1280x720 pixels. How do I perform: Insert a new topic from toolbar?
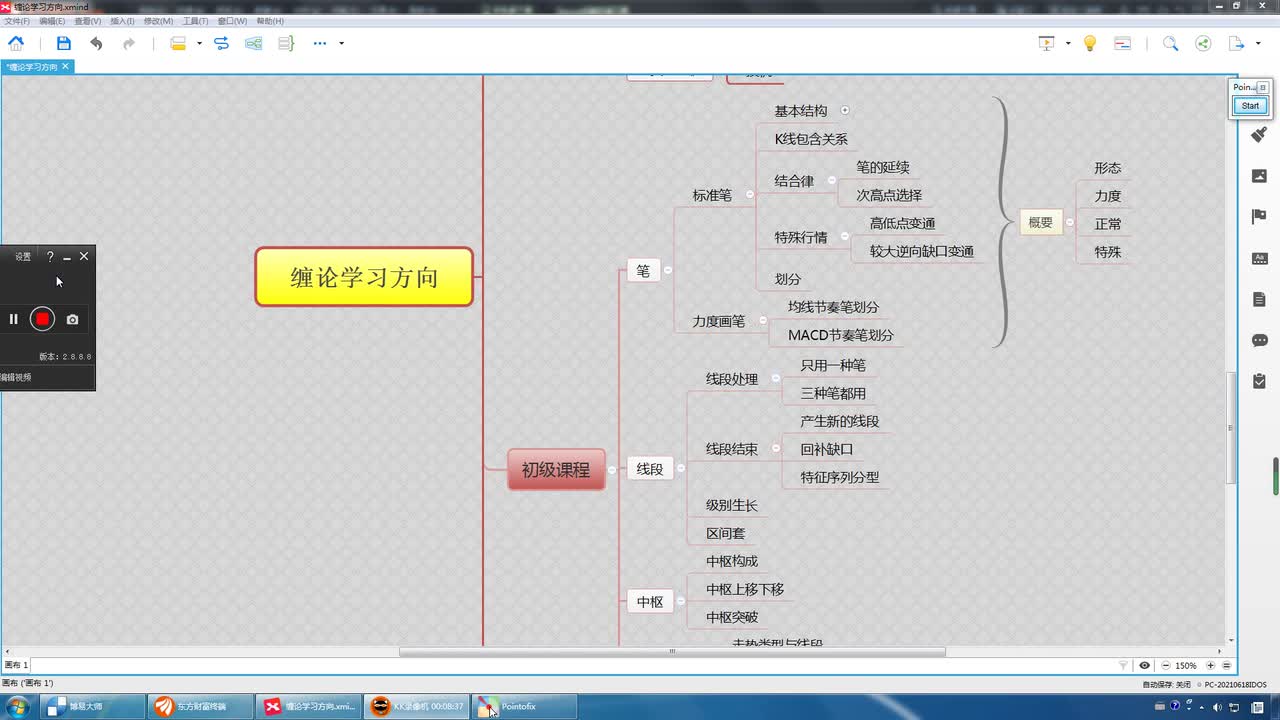click(x=178, y=43)
